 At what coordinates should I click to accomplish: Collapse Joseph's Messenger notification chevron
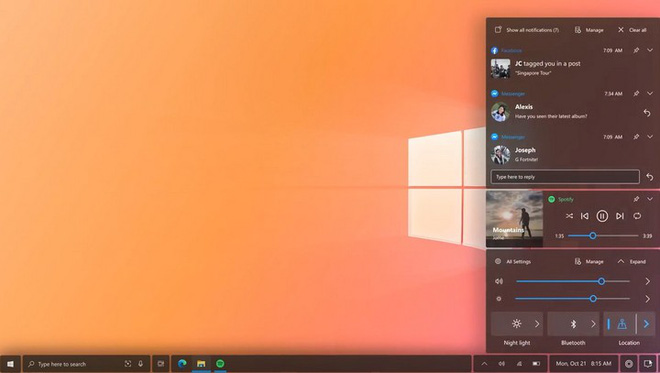(650, 137)
